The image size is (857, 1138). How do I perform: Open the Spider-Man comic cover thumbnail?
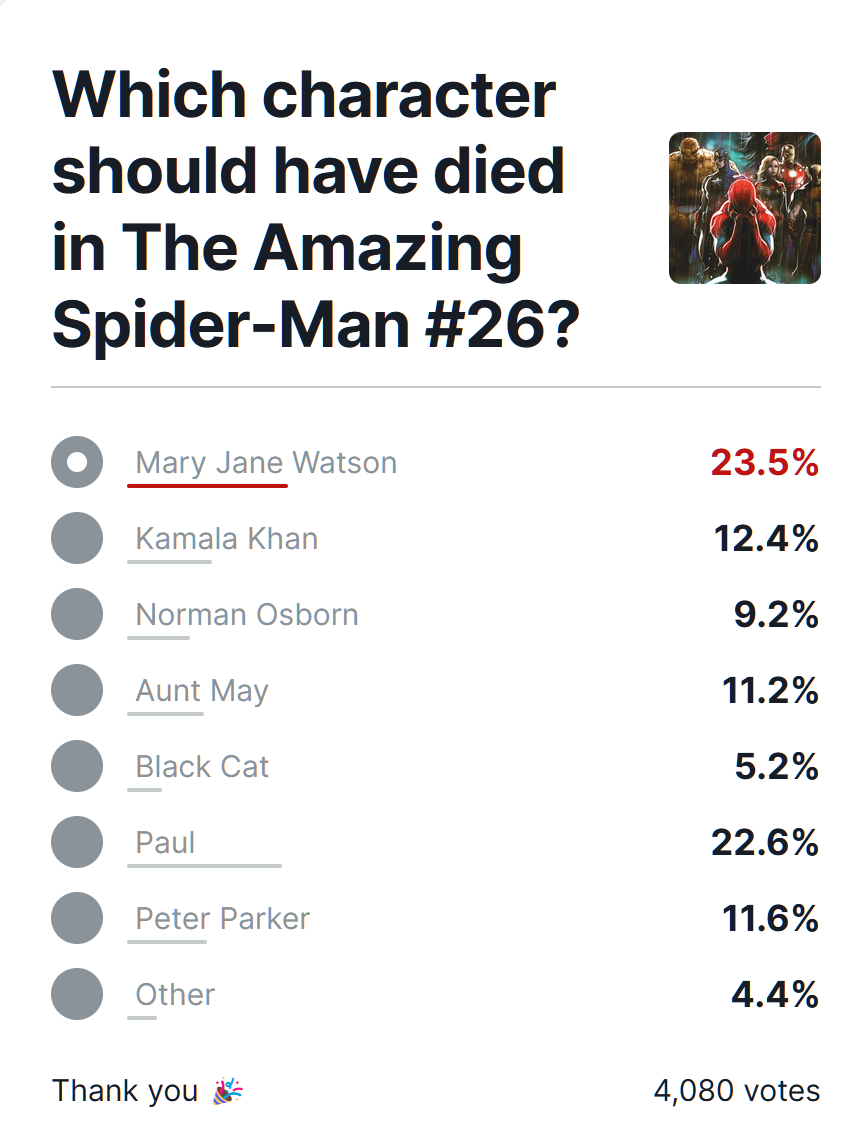pyautogui.click(x=745, y=208)
